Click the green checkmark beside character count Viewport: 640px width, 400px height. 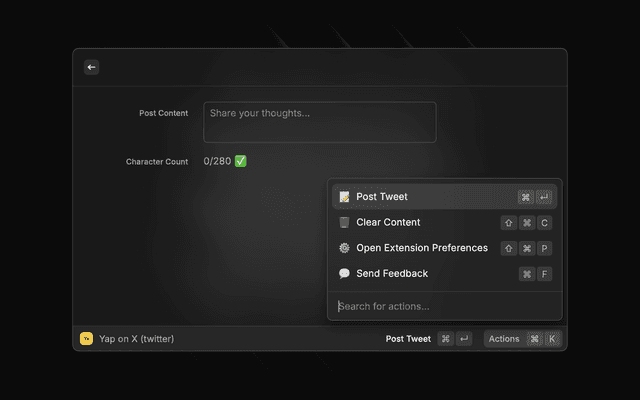pyautogui.click(x=241, y=161)
